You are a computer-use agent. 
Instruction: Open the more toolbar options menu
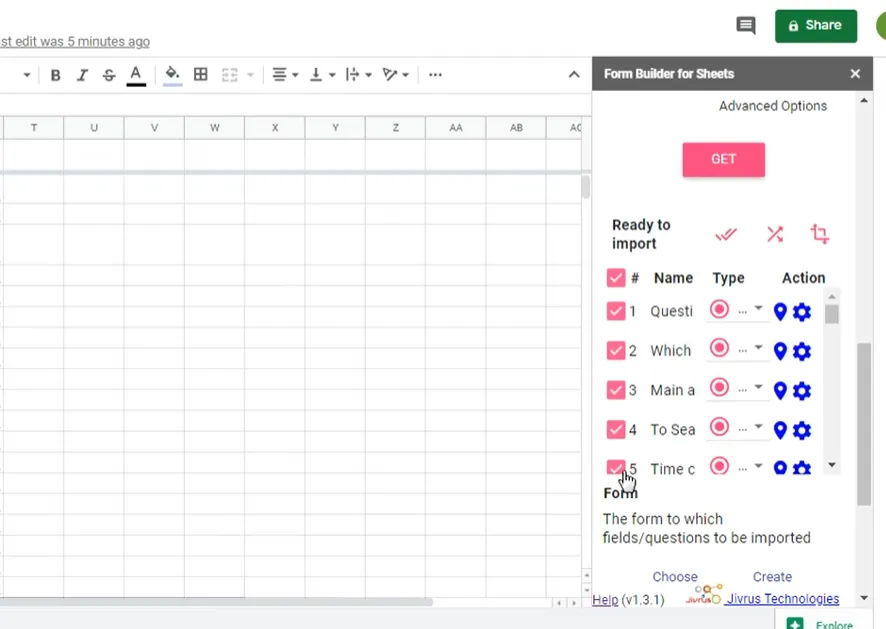coord(435,75)
